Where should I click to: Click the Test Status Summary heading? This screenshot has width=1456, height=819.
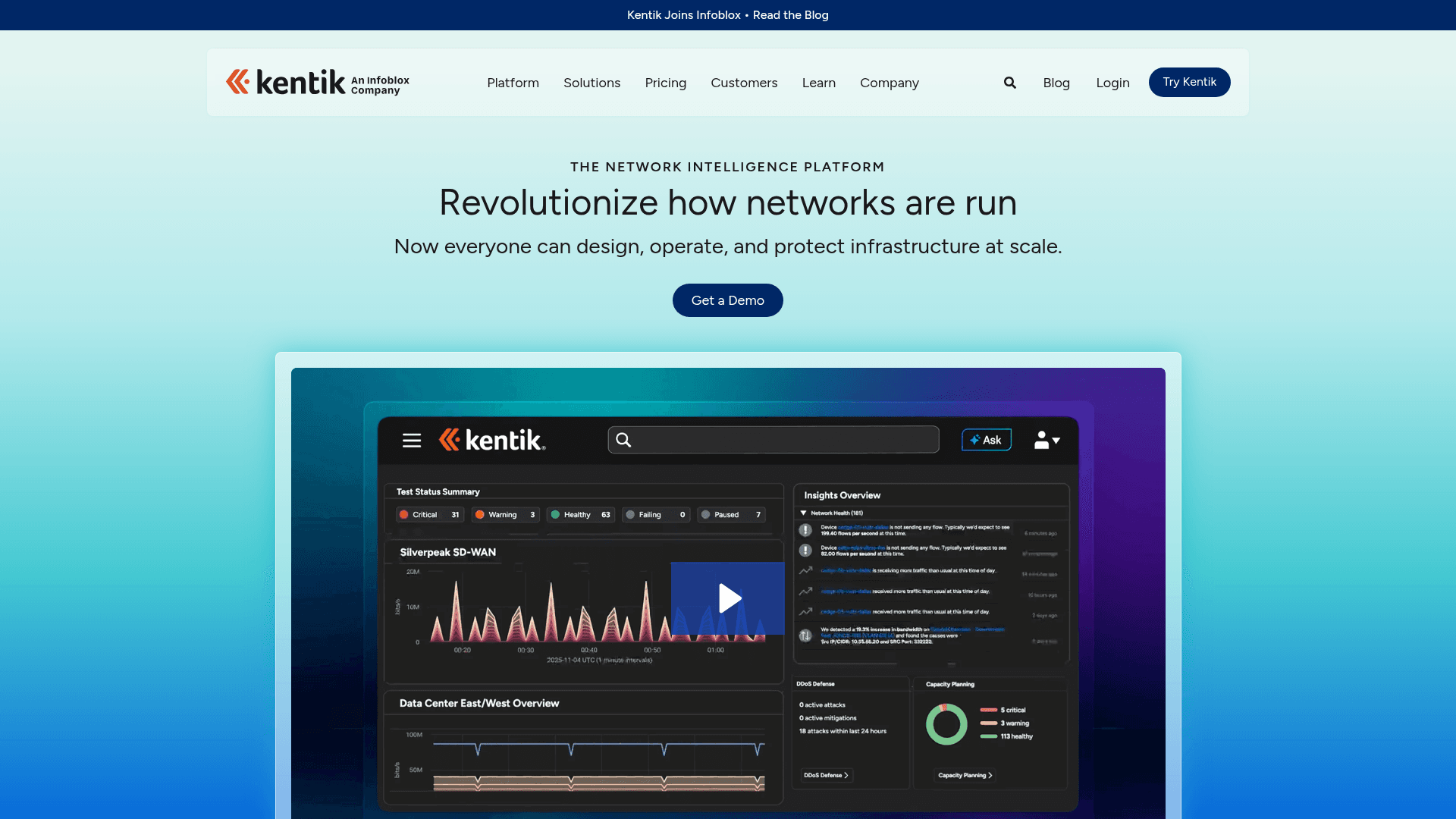(x=438, y=491)
